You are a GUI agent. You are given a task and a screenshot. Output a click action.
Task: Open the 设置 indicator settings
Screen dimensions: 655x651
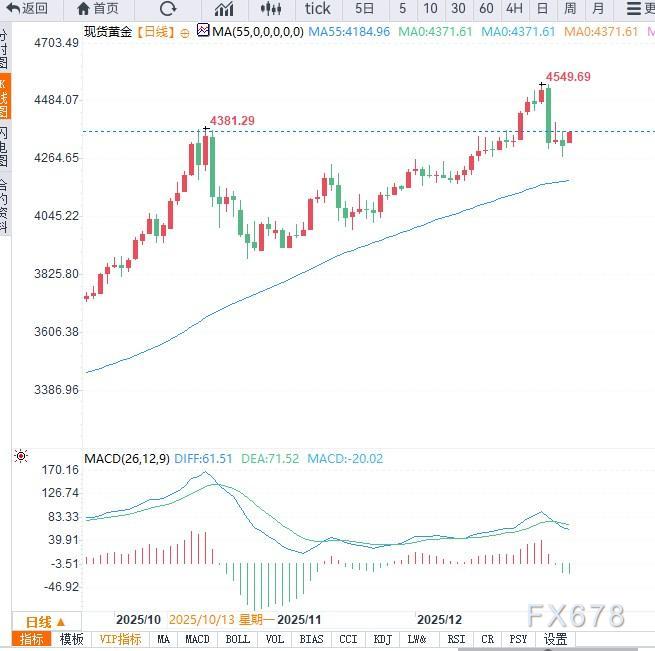pos(555,640)
